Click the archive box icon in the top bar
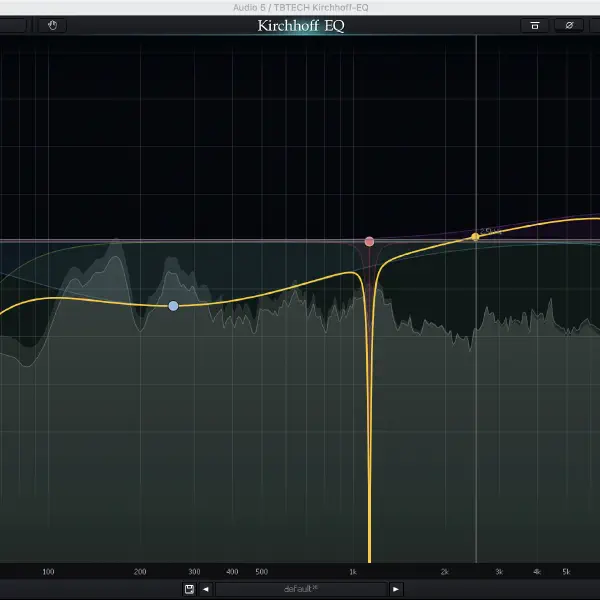 point(535,25)
